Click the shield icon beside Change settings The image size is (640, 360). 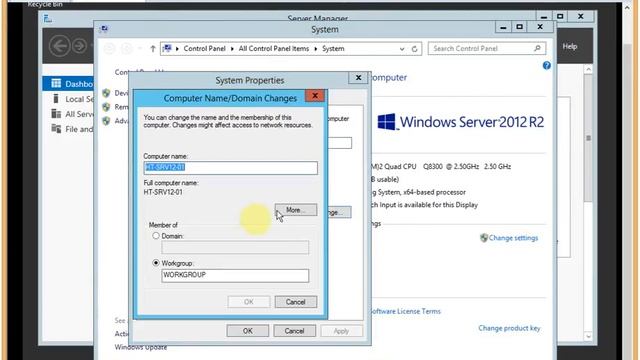(484, 238)
